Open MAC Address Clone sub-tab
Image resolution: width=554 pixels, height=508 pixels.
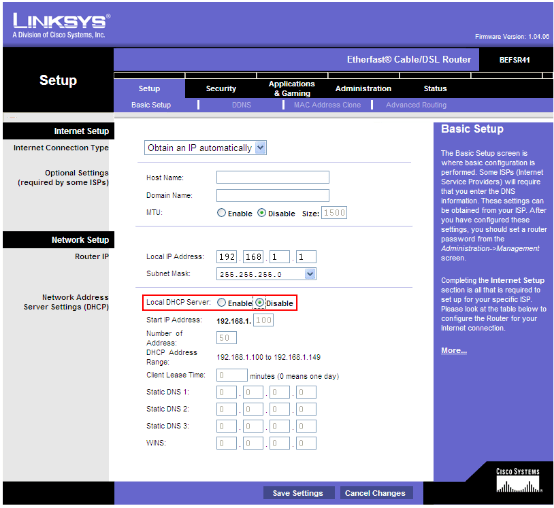tap(327, 105)
